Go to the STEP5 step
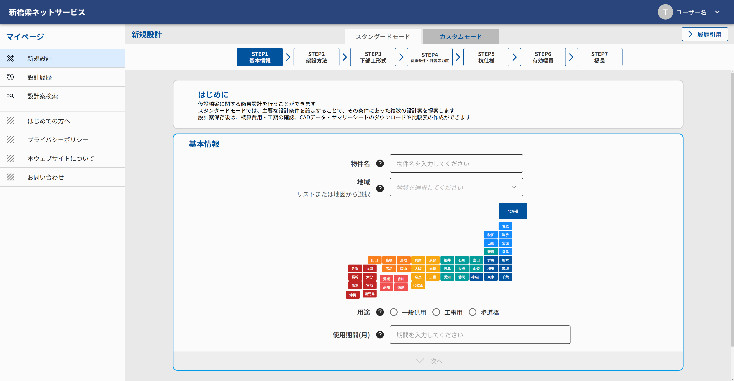This screenshot has height=381, width=734. 486,57
